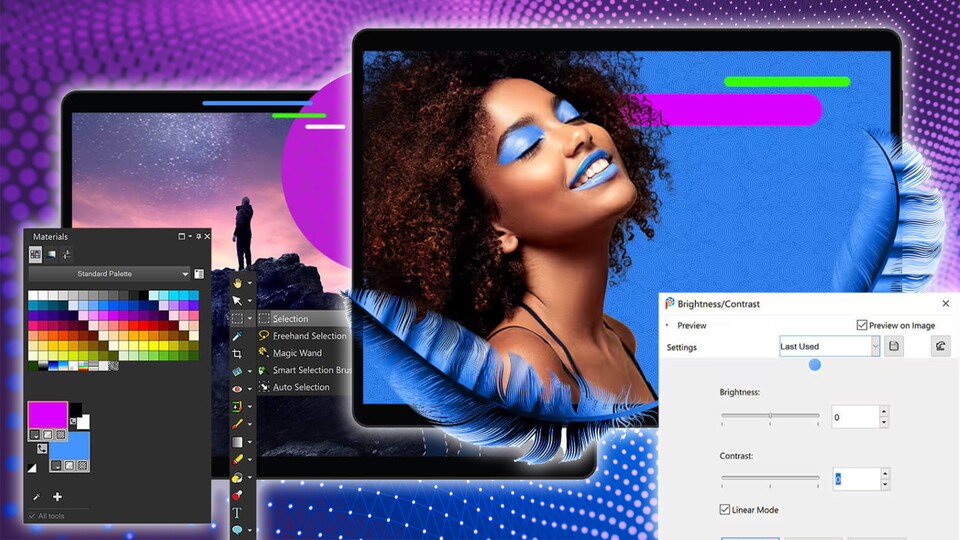960x540 pixels.
Task: Select the Clone brush tool icon
Action: pos(237,407)
